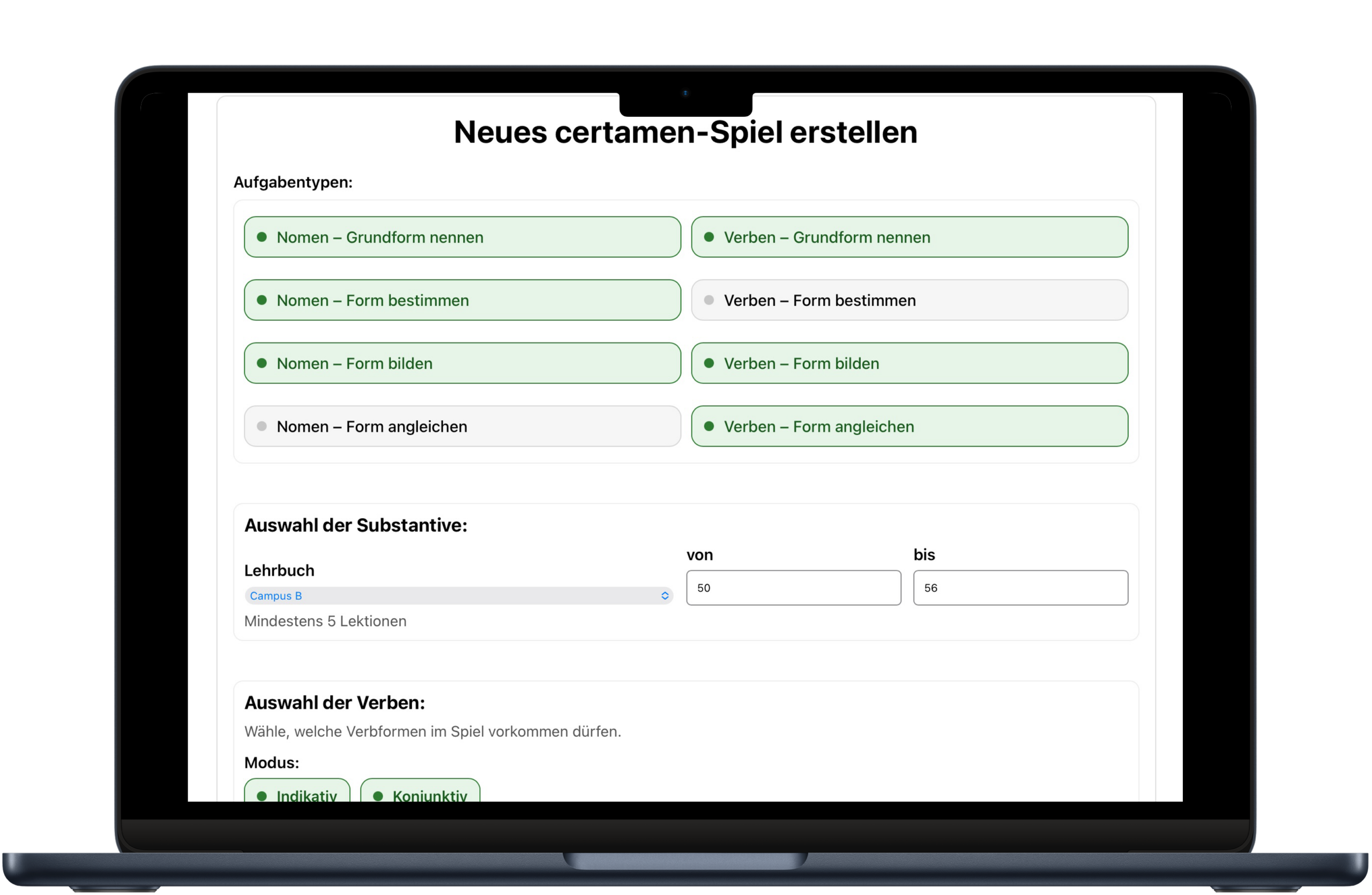Click green dot of 'Verben – Form angleichen'

click(709, 426)
